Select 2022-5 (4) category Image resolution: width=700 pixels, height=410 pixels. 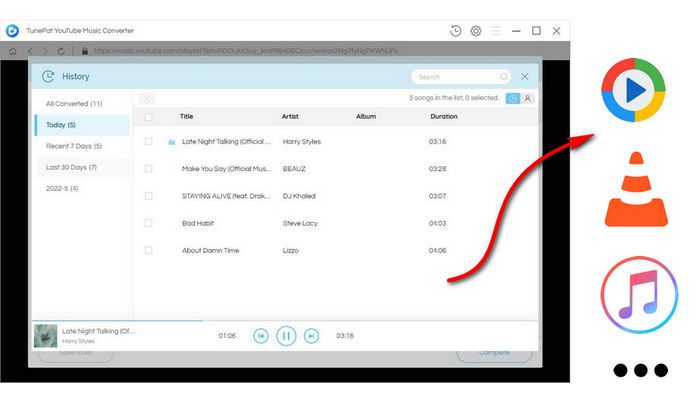tap(83, 188)
